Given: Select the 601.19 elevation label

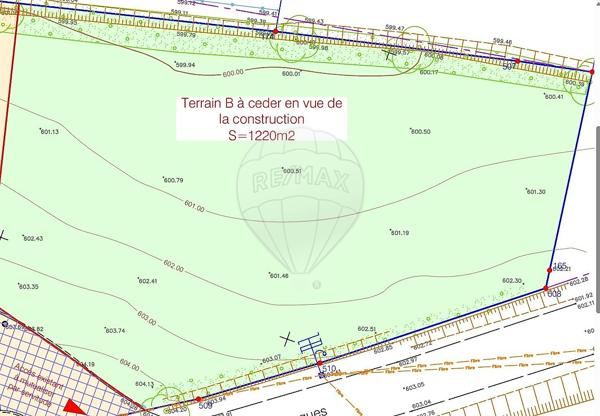Looking at the screenshot, I should 400,233.
